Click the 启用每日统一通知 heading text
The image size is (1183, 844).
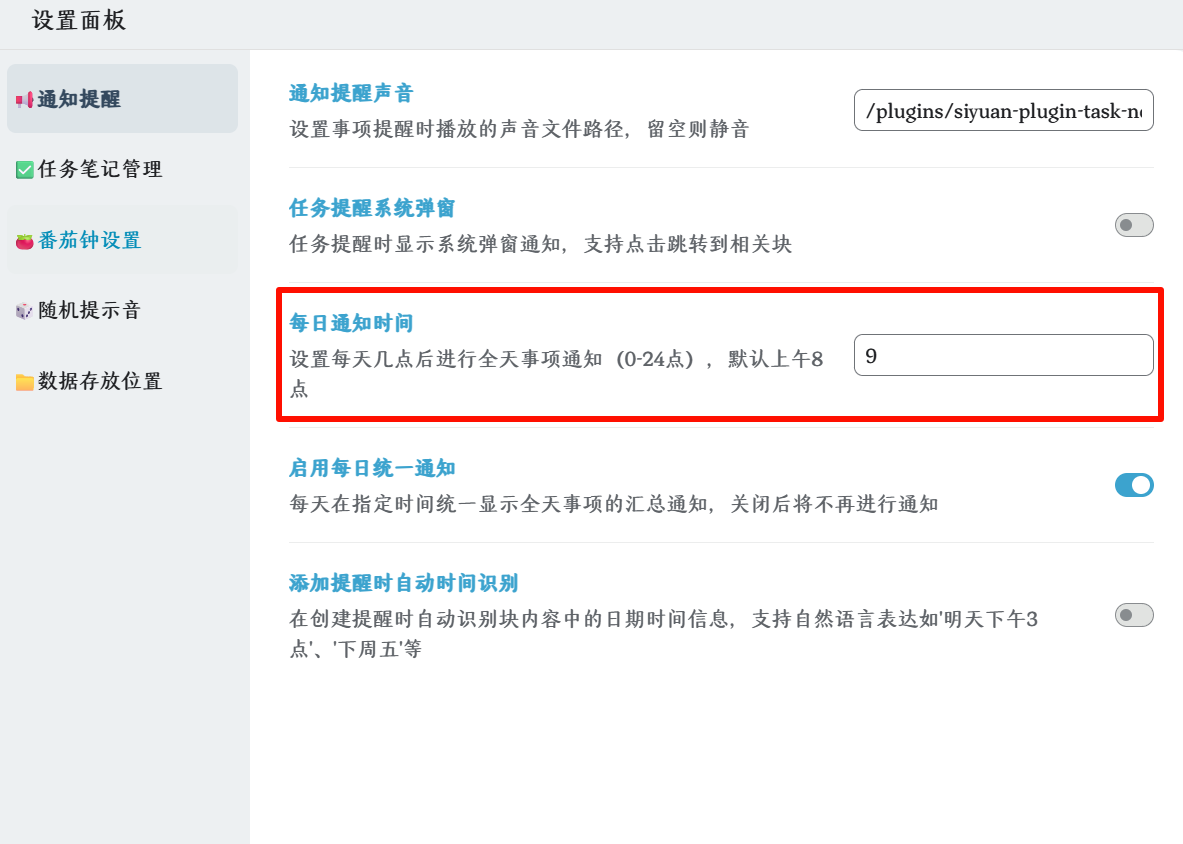pos(372,468)
